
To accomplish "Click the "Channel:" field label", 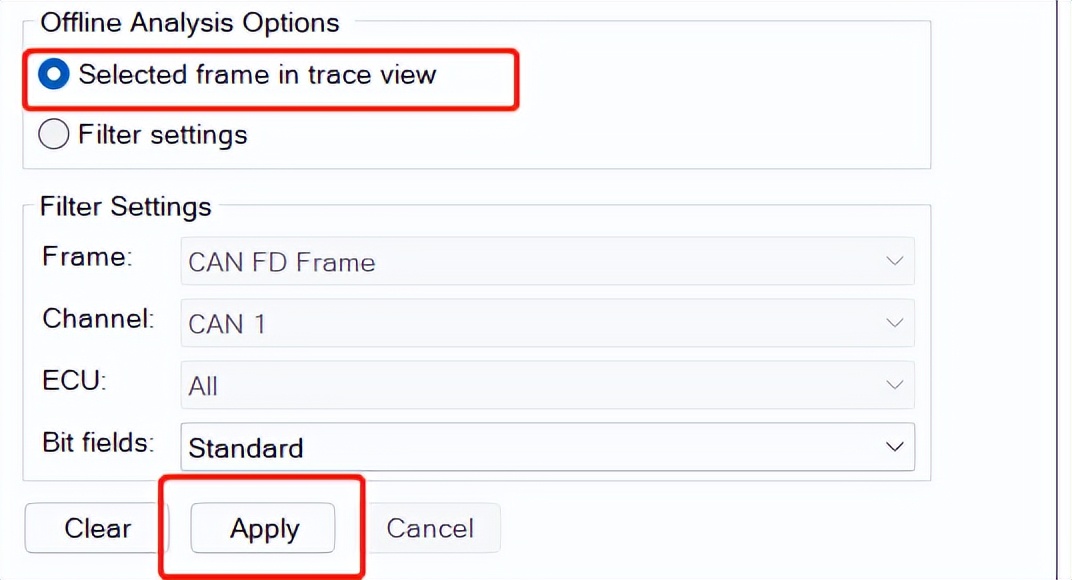I will pos(98,319).
